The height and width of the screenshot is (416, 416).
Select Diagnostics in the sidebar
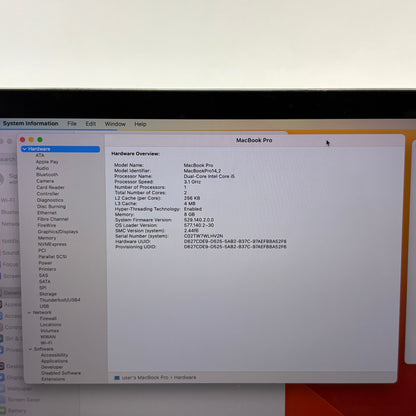tap(50, 200)
